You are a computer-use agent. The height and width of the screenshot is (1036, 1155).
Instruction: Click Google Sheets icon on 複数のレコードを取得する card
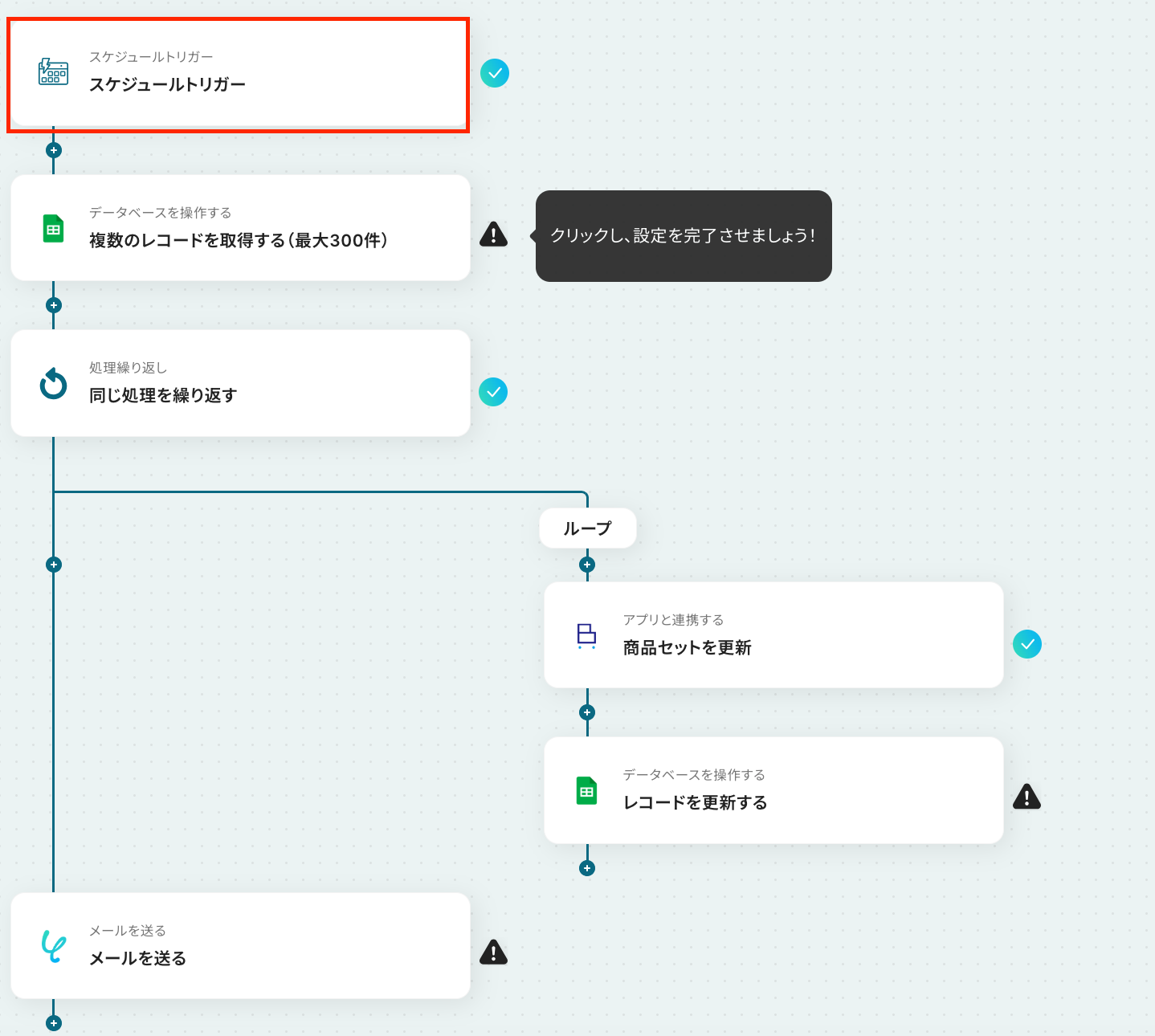[53, 229]
